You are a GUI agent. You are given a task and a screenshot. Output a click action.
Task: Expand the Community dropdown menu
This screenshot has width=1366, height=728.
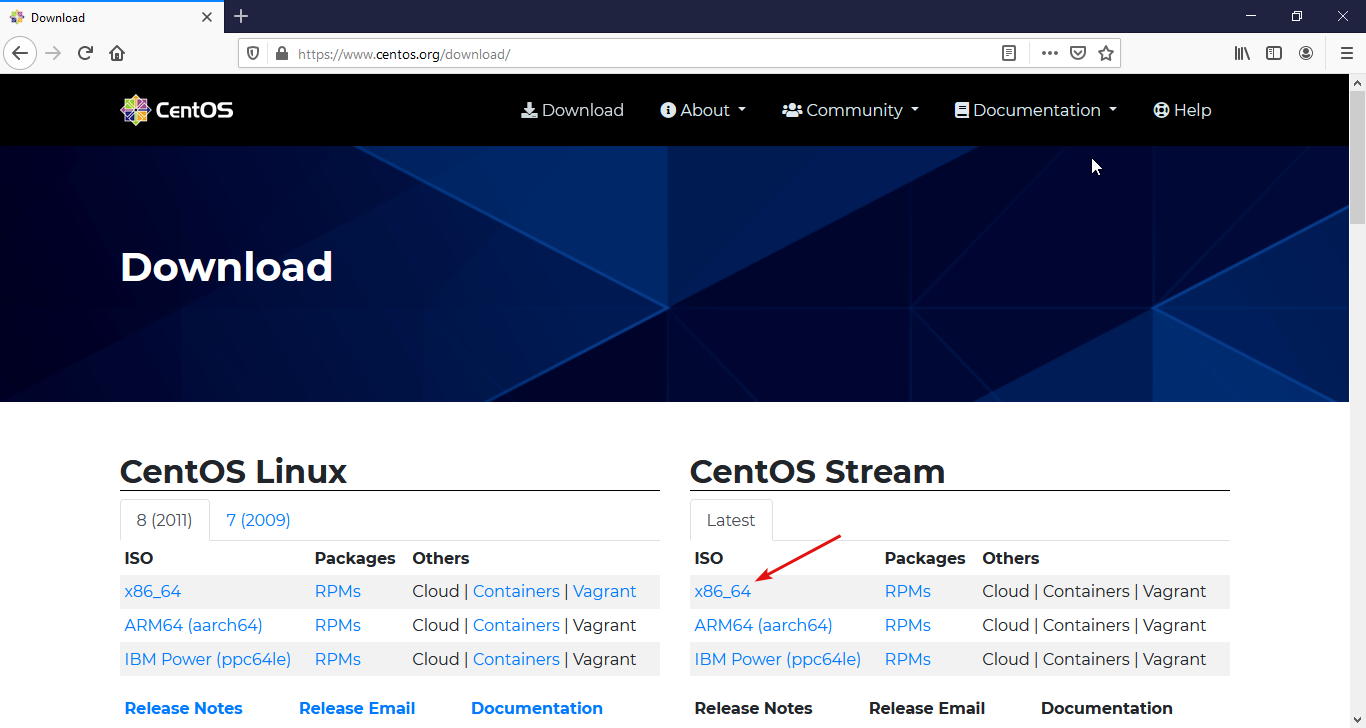coord(850,110)
